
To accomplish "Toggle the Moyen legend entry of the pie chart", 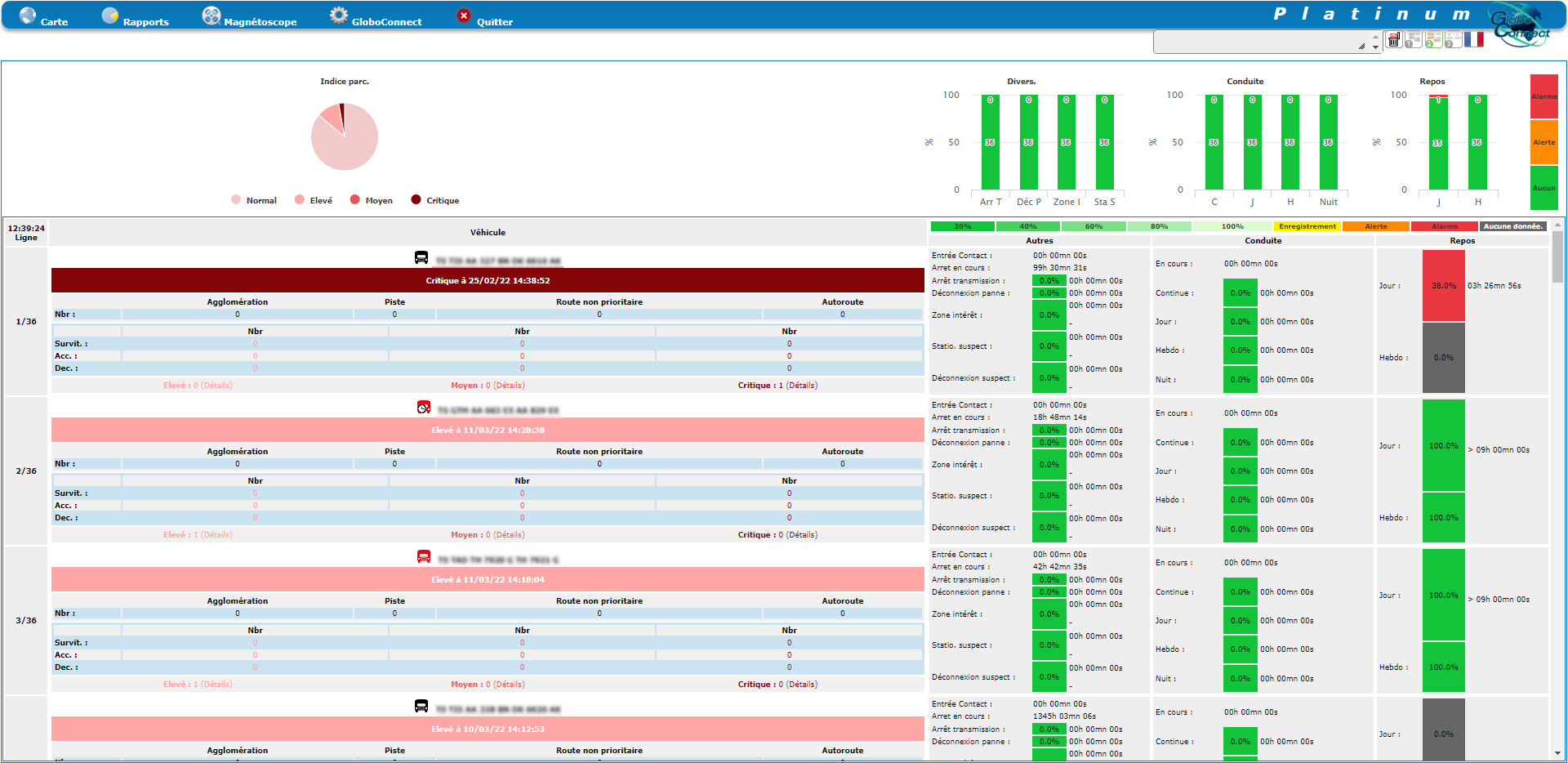I will 372,200.
